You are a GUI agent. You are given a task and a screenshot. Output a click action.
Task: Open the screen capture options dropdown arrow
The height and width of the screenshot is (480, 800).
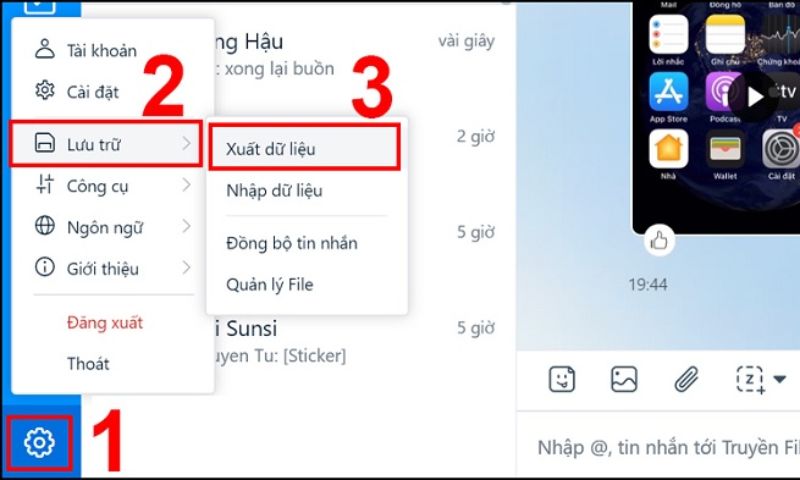779,379
